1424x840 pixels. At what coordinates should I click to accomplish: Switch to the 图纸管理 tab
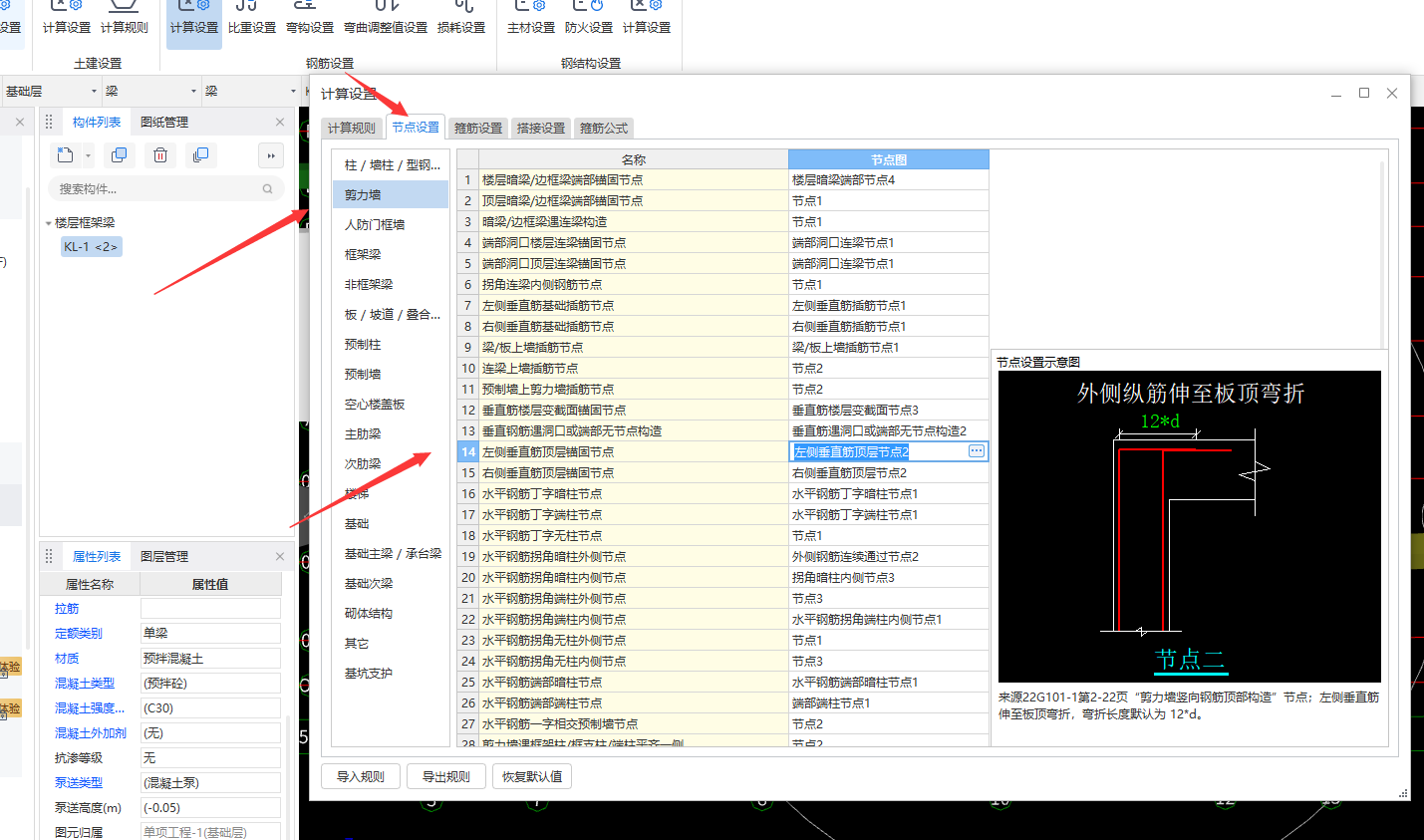(164, 122)
